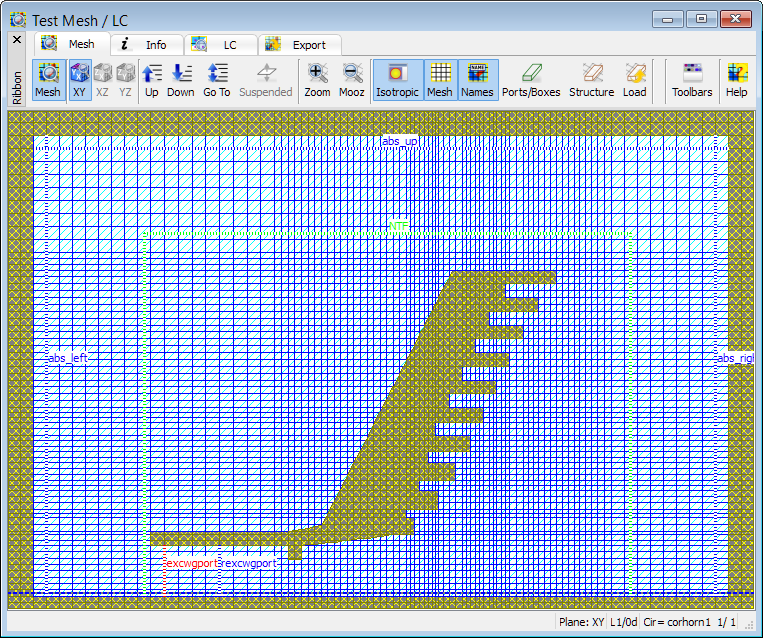Click the abs_up label in mesh view
Viewport: 763px width, 638px height.
point(399,142)
